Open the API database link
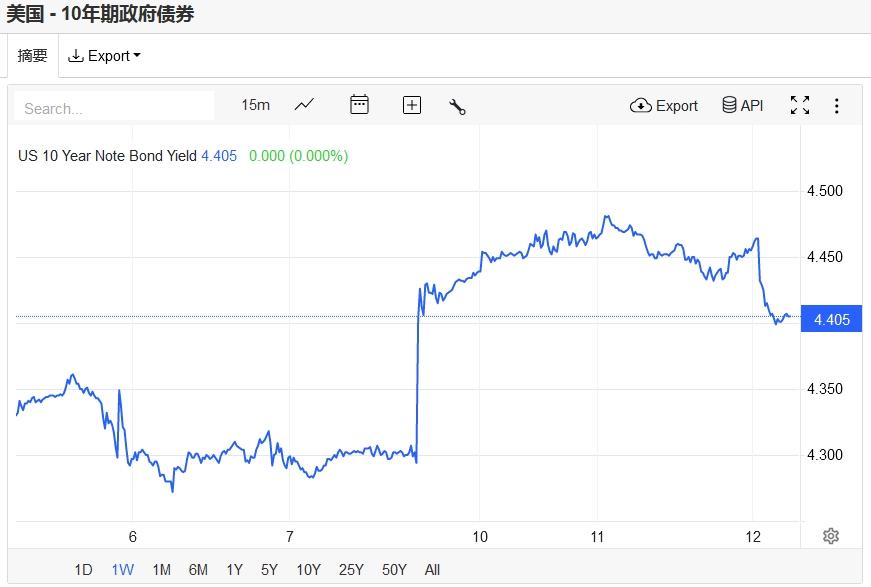The height and width of the screenshot is (587, 871). click(742, 105)
